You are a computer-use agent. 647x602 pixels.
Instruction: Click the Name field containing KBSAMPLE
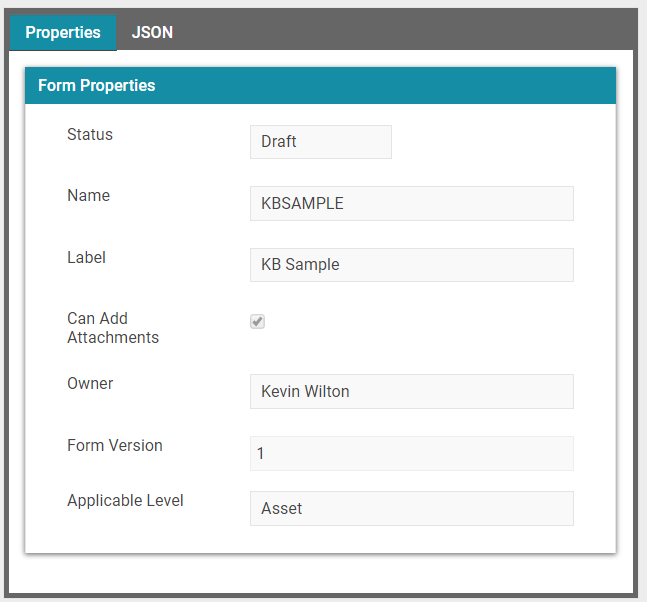(x=412, y=203)
